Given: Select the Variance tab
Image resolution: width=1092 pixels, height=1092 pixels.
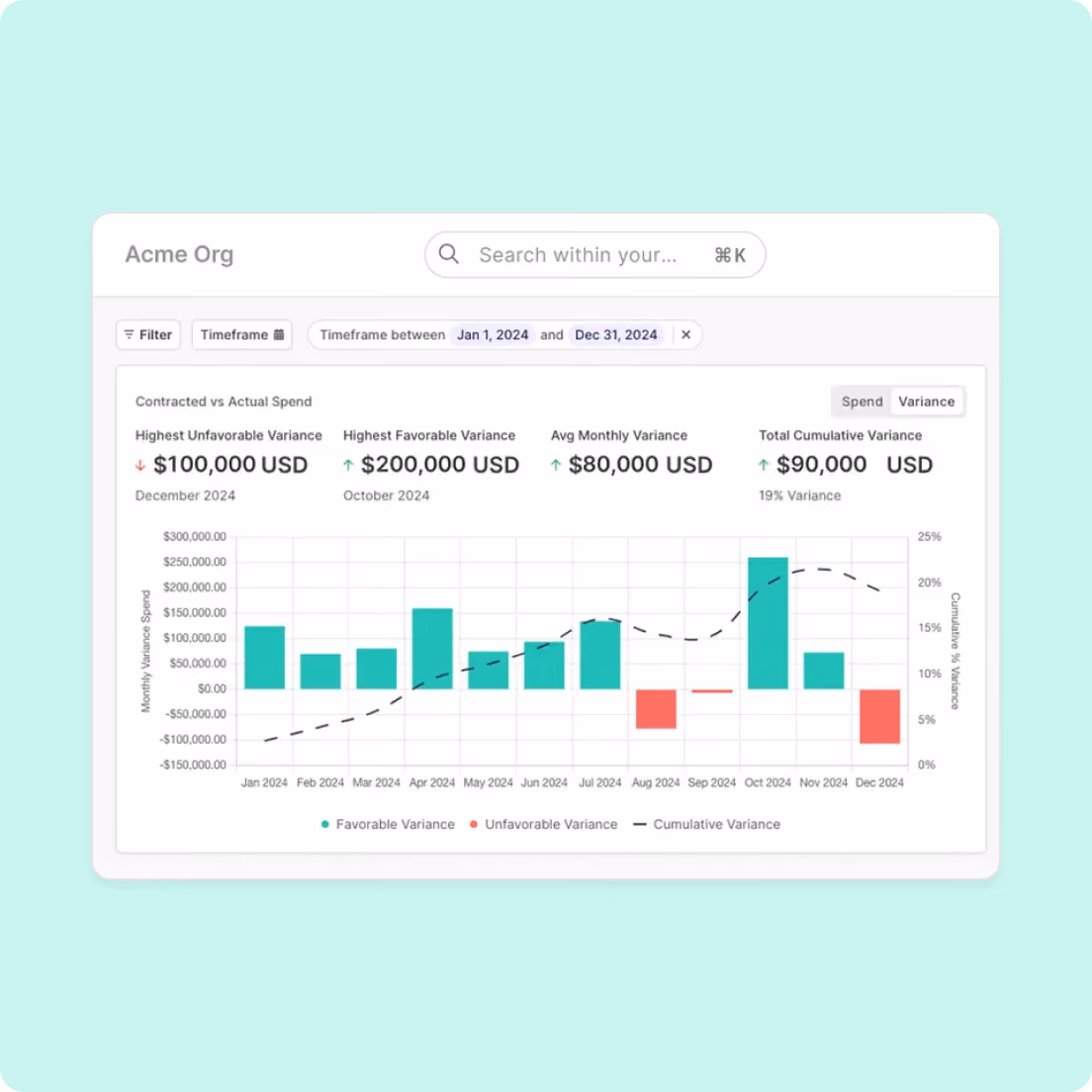Looking at the screenshot, I should (x=926, y=402).
